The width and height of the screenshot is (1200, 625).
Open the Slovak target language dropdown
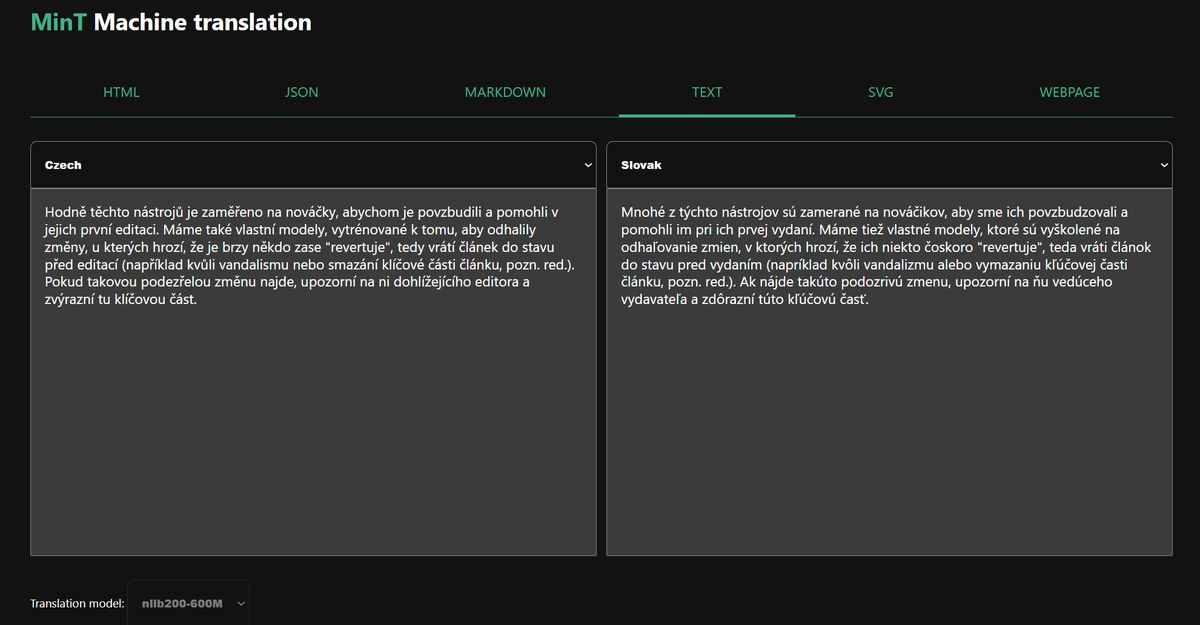point(889,165)
